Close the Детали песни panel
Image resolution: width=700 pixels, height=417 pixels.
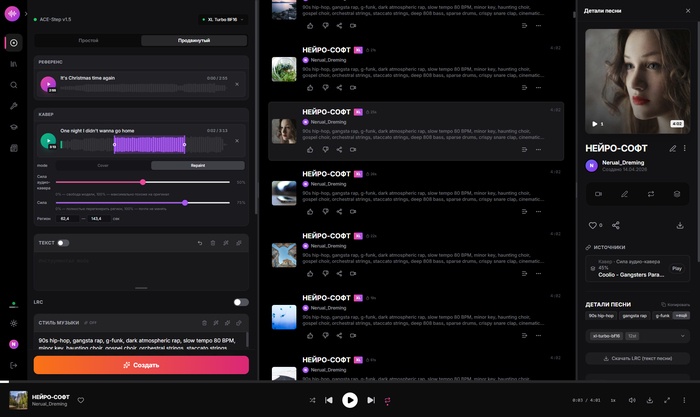coord(688,11)
